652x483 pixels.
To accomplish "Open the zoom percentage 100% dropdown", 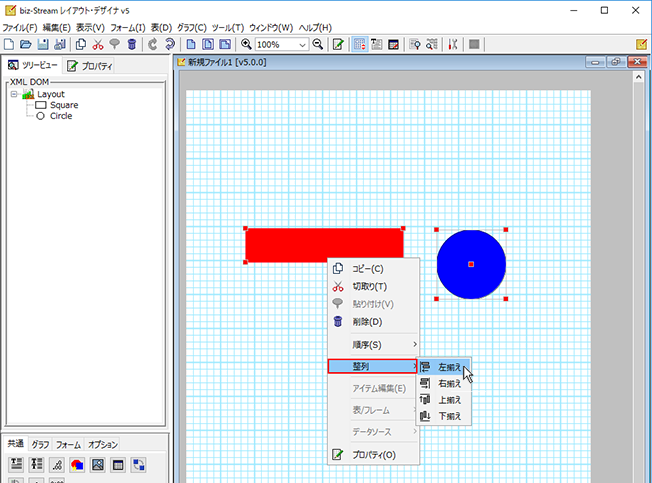I will 302,45.
